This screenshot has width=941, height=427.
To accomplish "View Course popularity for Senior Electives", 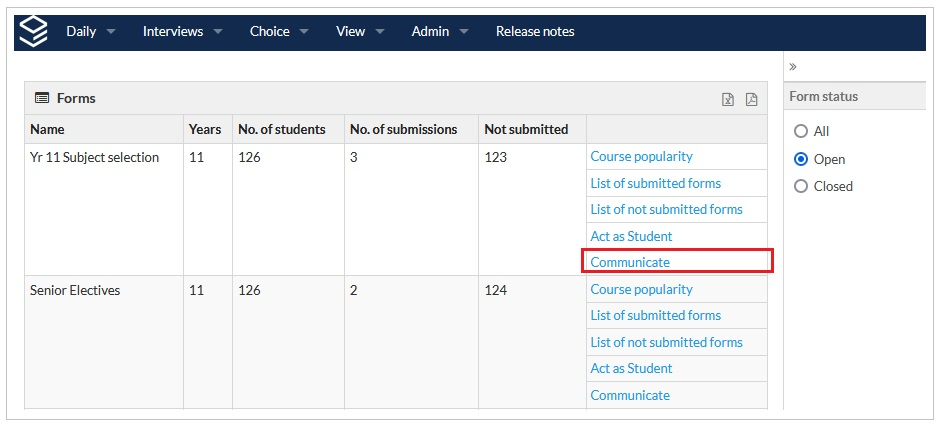I will coord(641,289).
